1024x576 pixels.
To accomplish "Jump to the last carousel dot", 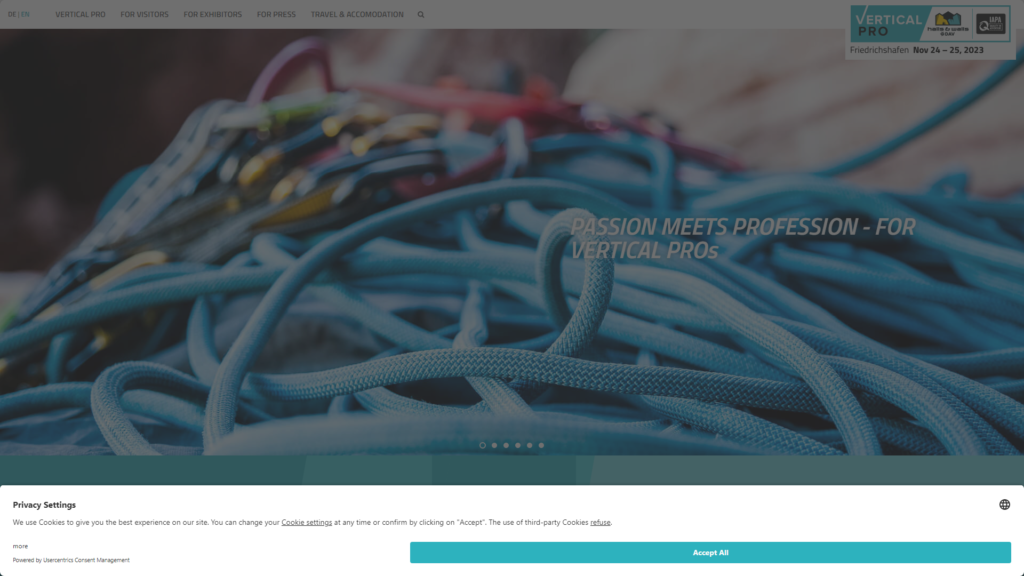I will 541,445.
